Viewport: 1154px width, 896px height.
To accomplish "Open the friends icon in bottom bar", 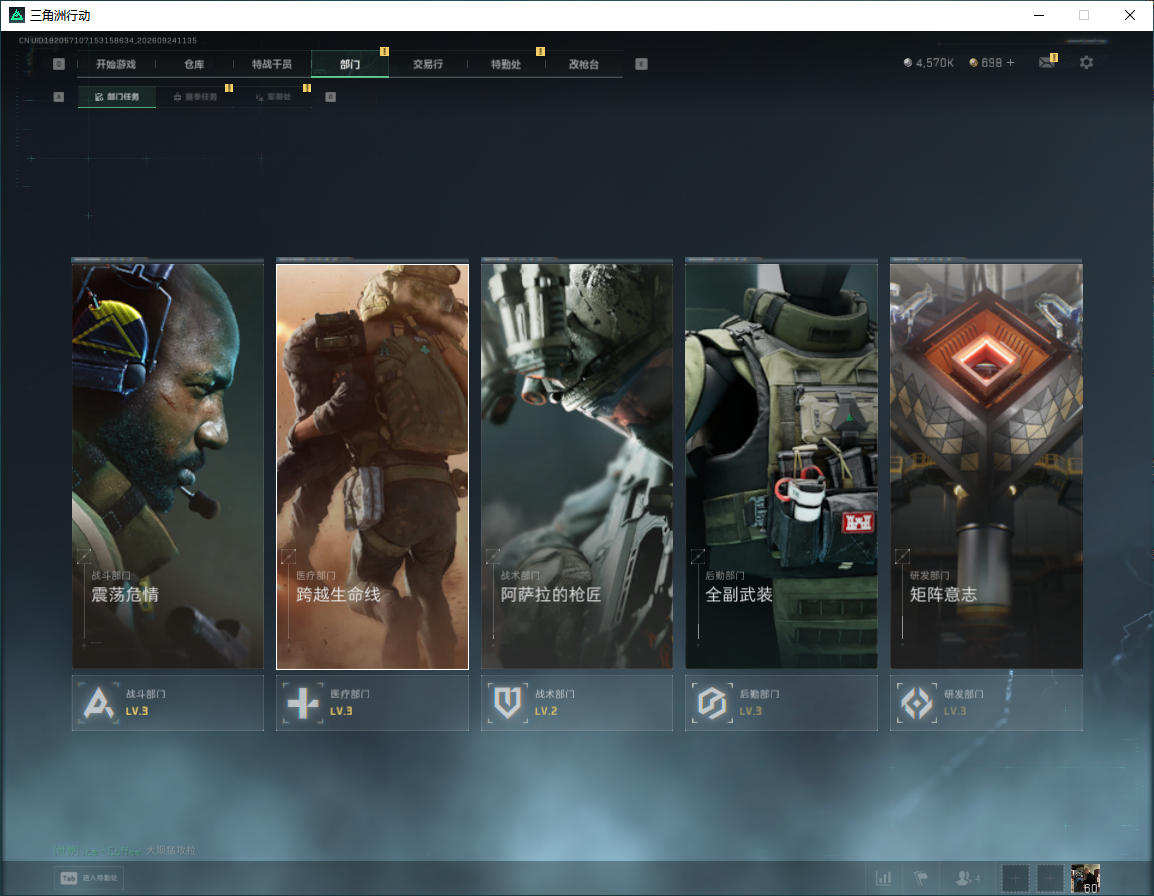I will pos(966,878).
